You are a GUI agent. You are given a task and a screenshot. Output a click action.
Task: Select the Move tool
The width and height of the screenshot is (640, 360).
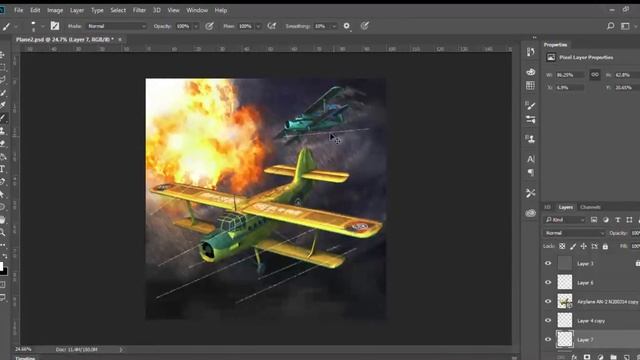tap(2, 55)
